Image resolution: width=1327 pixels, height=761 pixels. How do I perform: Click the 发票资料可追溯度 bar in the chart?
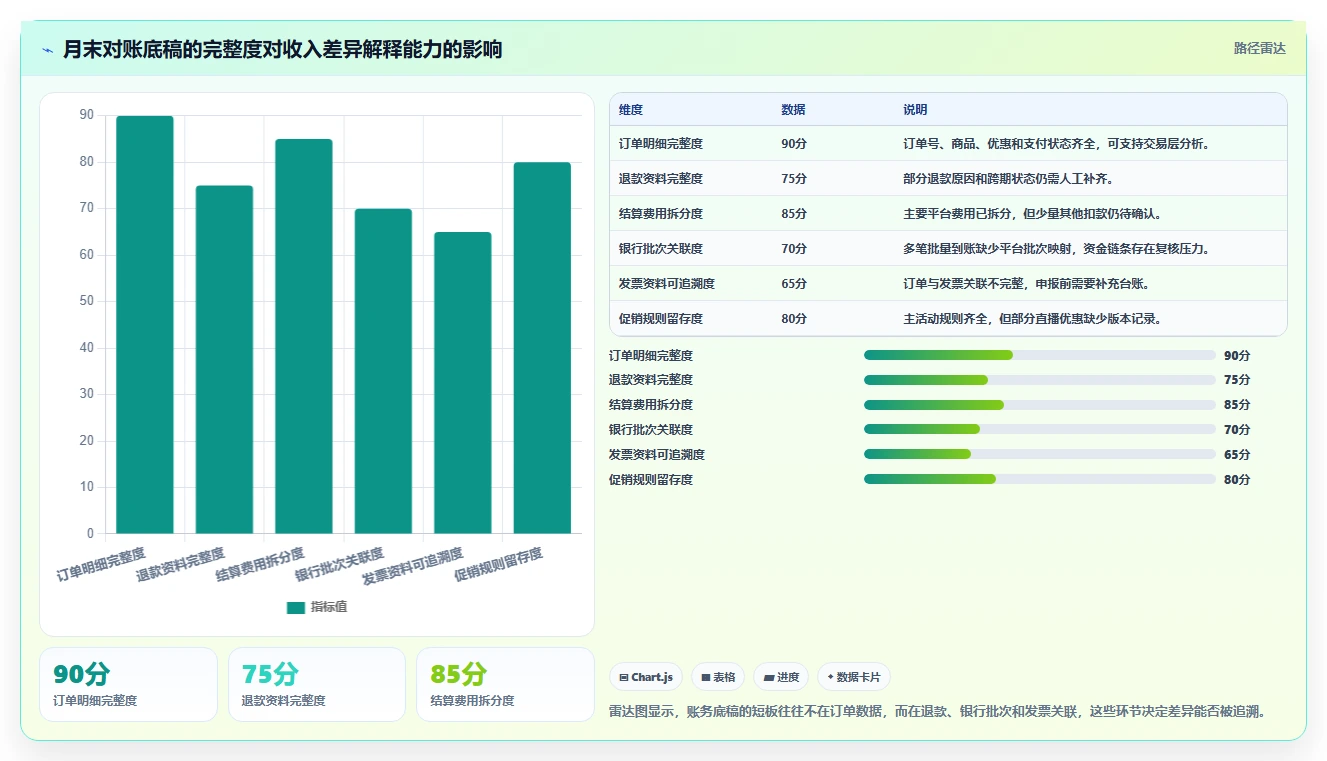coord(463,383)
